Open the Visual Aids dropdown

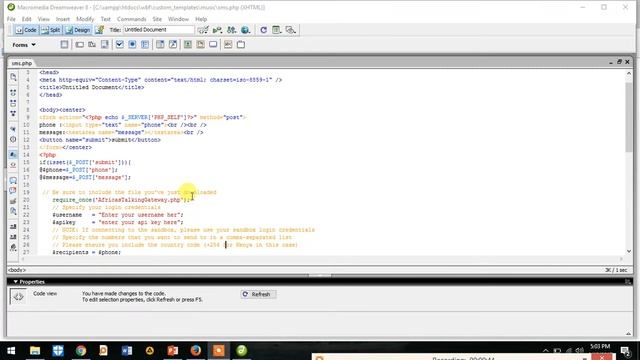point(291,30)
